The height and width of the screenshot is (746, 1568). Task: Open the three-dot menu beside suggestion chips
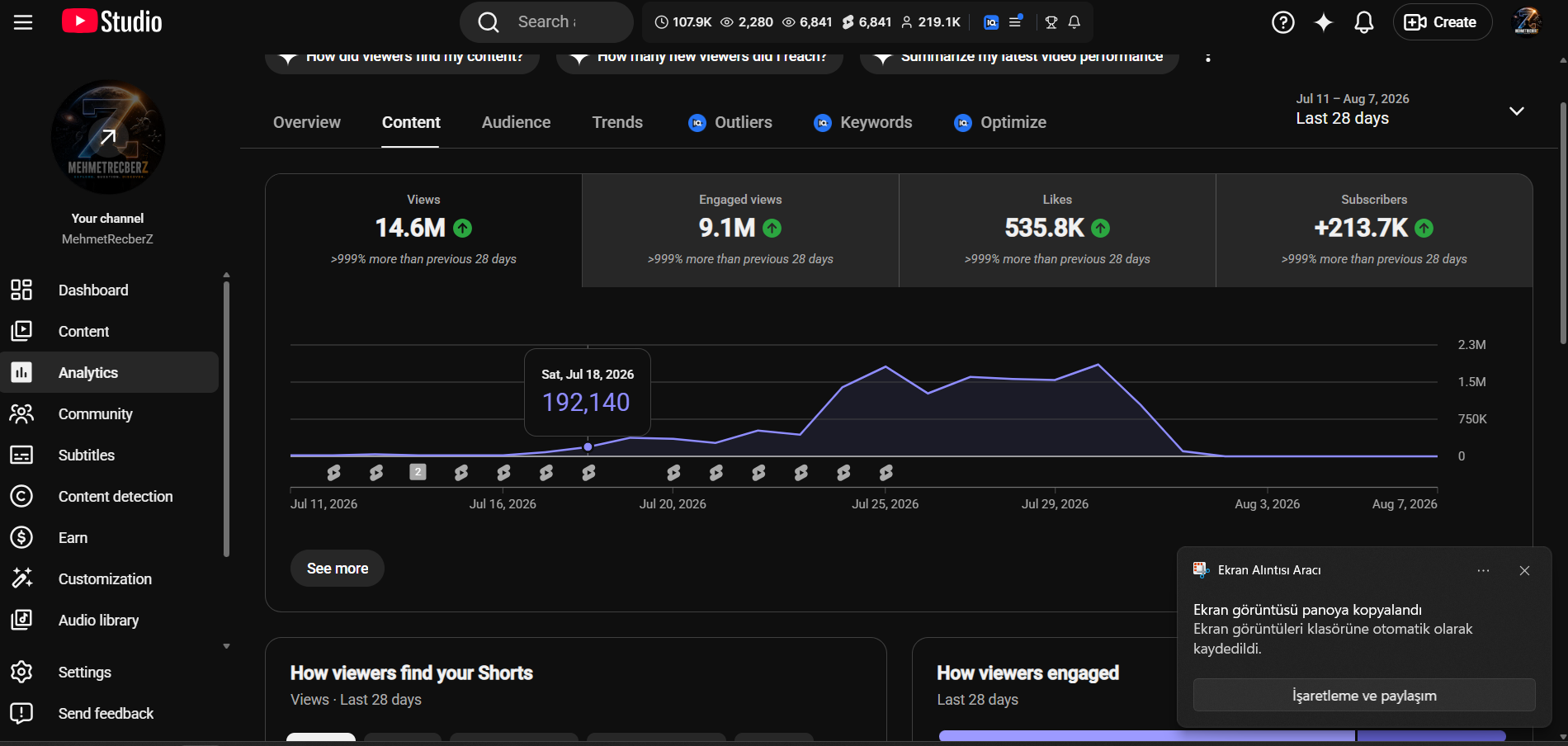[x=1208, y=56]
